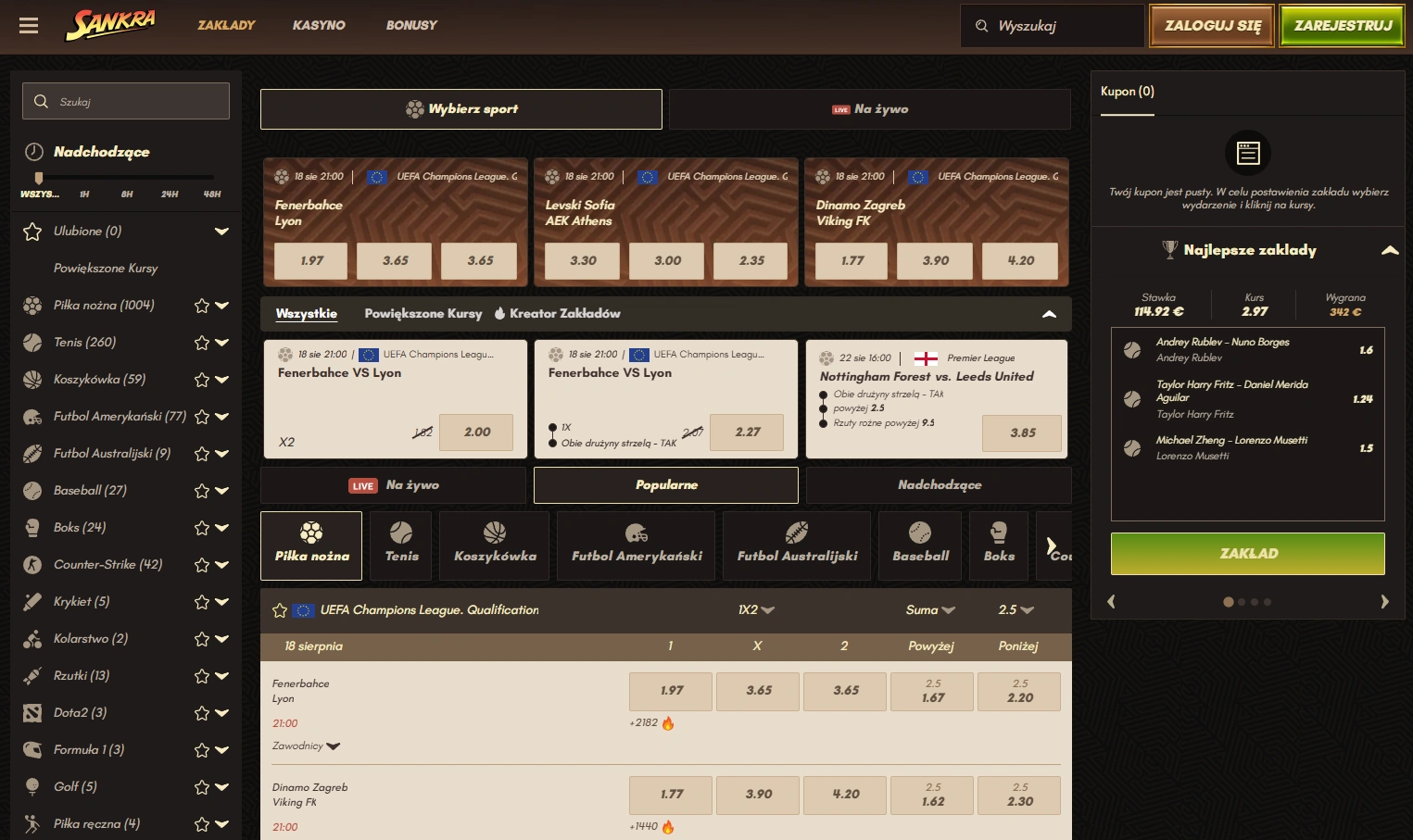This screenshot has width=1413, height=840.
Task: Click the next arrow in sports carousel
Action: [x=1052, y=546]
